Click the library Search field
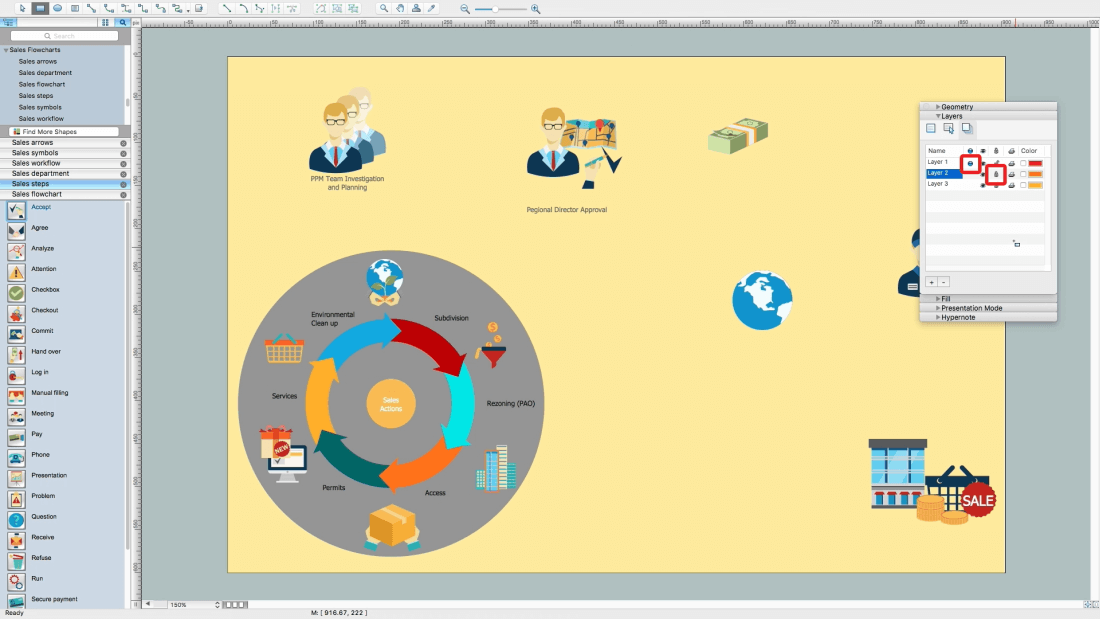 tap(64, 35)
